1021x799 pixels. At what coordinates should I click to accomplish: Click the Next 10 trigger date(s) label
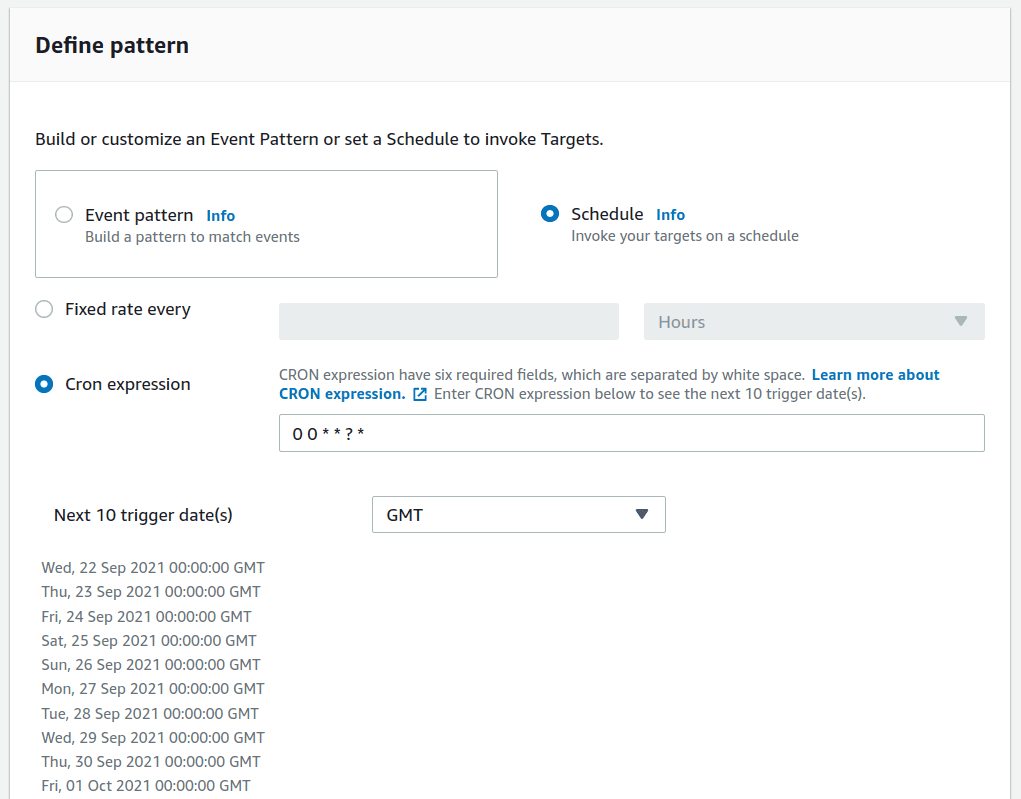click(143, 514)
